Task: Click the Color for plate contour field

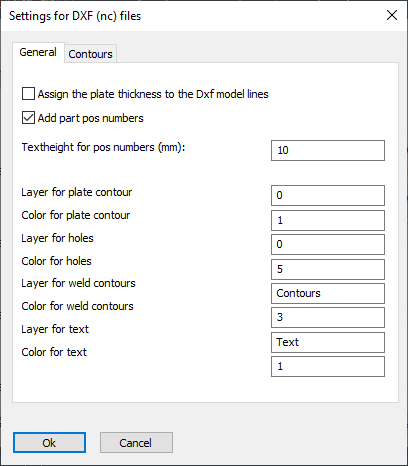Action: click(x=328, y=220)
